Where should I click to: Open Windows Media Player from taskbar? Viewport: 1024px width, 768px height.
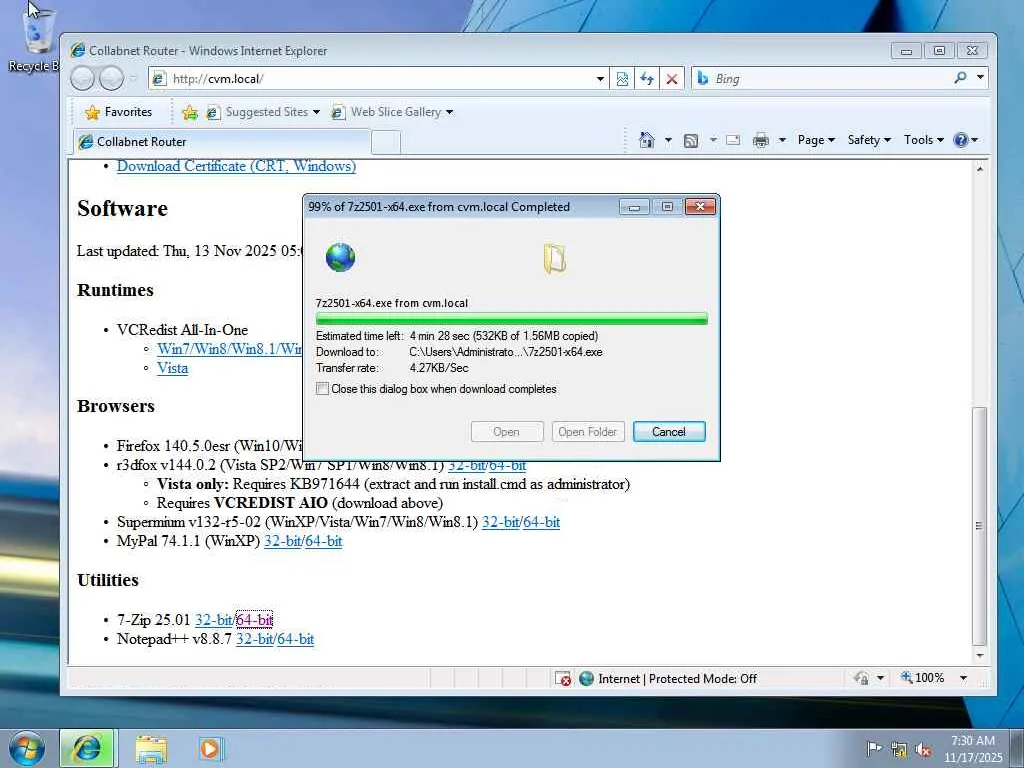click(x=210, y=748)
